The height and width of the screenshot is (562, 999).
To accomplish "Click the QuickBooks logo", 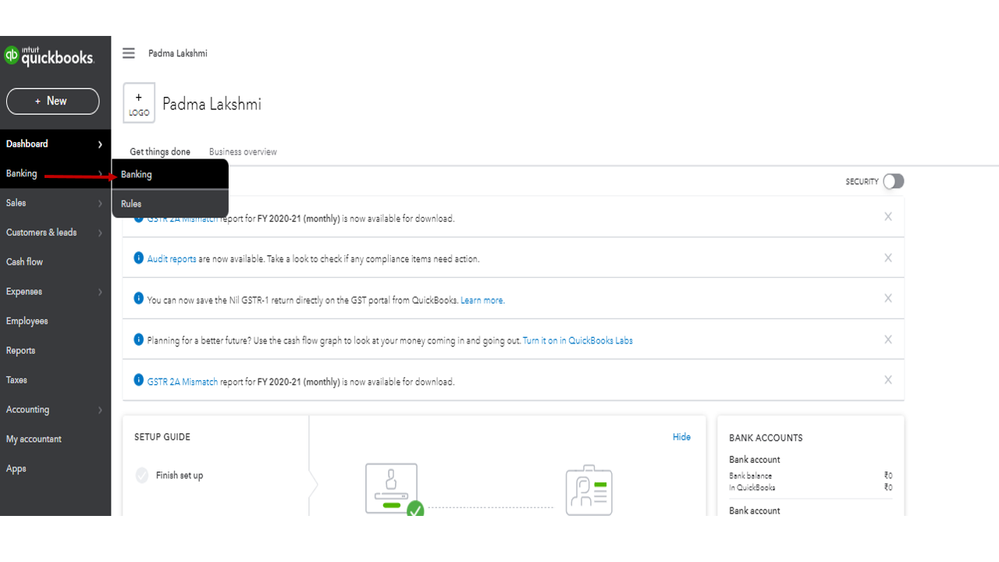I will 49,56.
